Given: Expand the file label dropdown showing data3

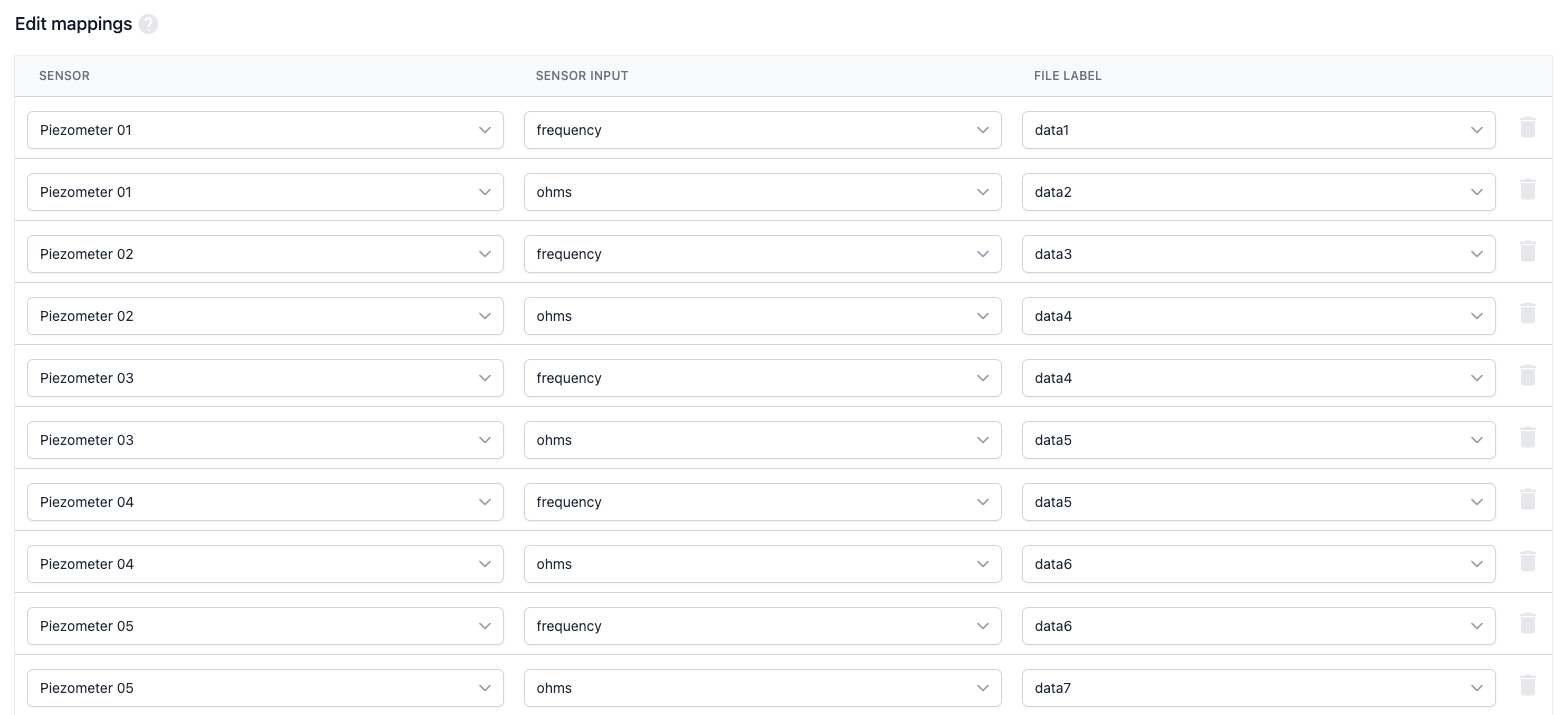Looking at the screenshot, I should pos(1258,254).
